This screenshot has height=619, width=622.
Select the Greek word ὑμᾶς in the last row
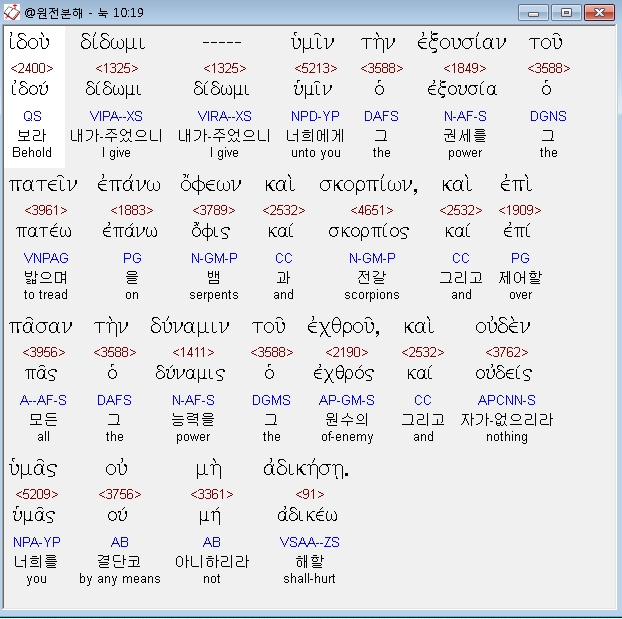coord(33,469)
